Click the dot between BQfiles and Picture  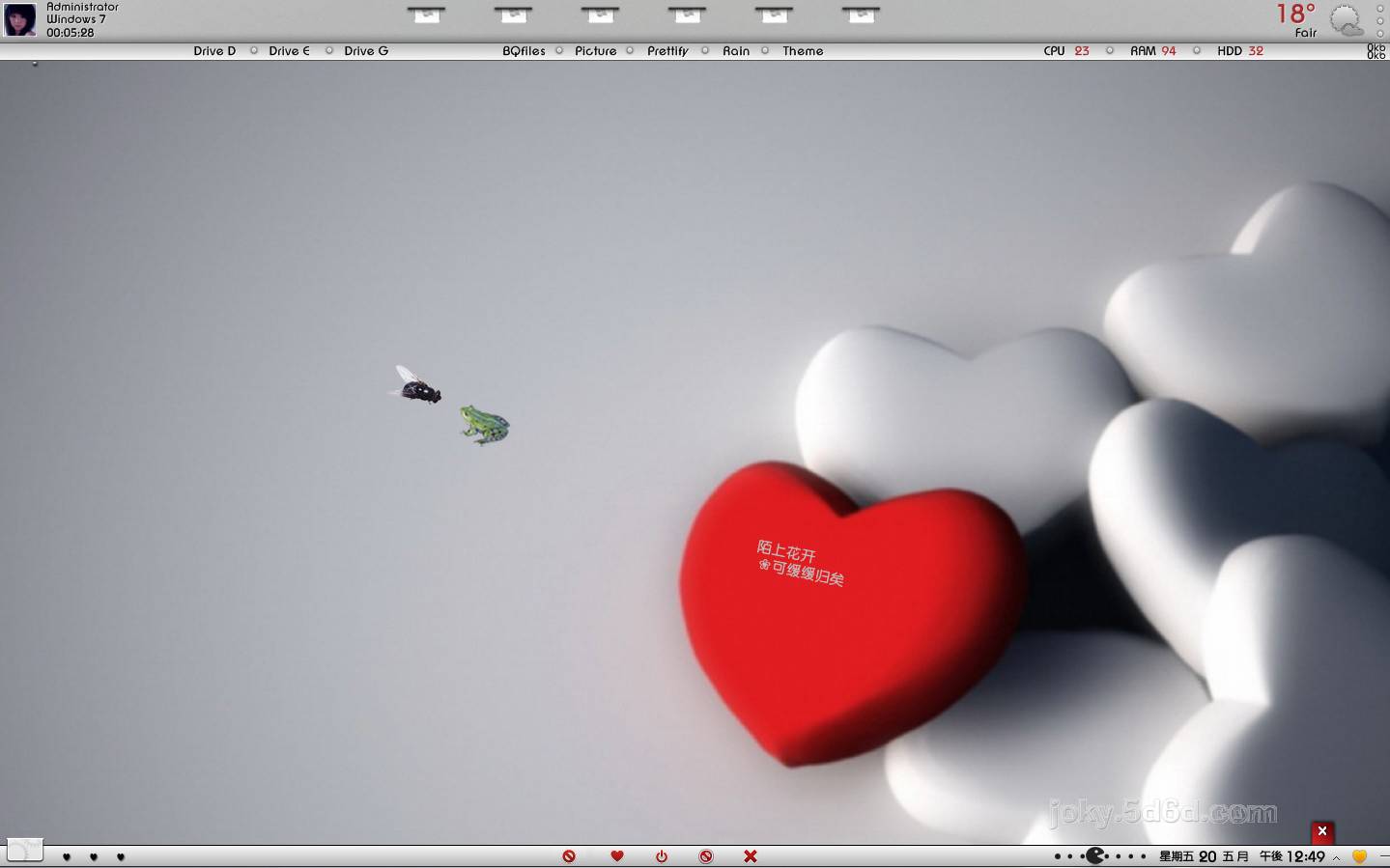pos(559,50)
